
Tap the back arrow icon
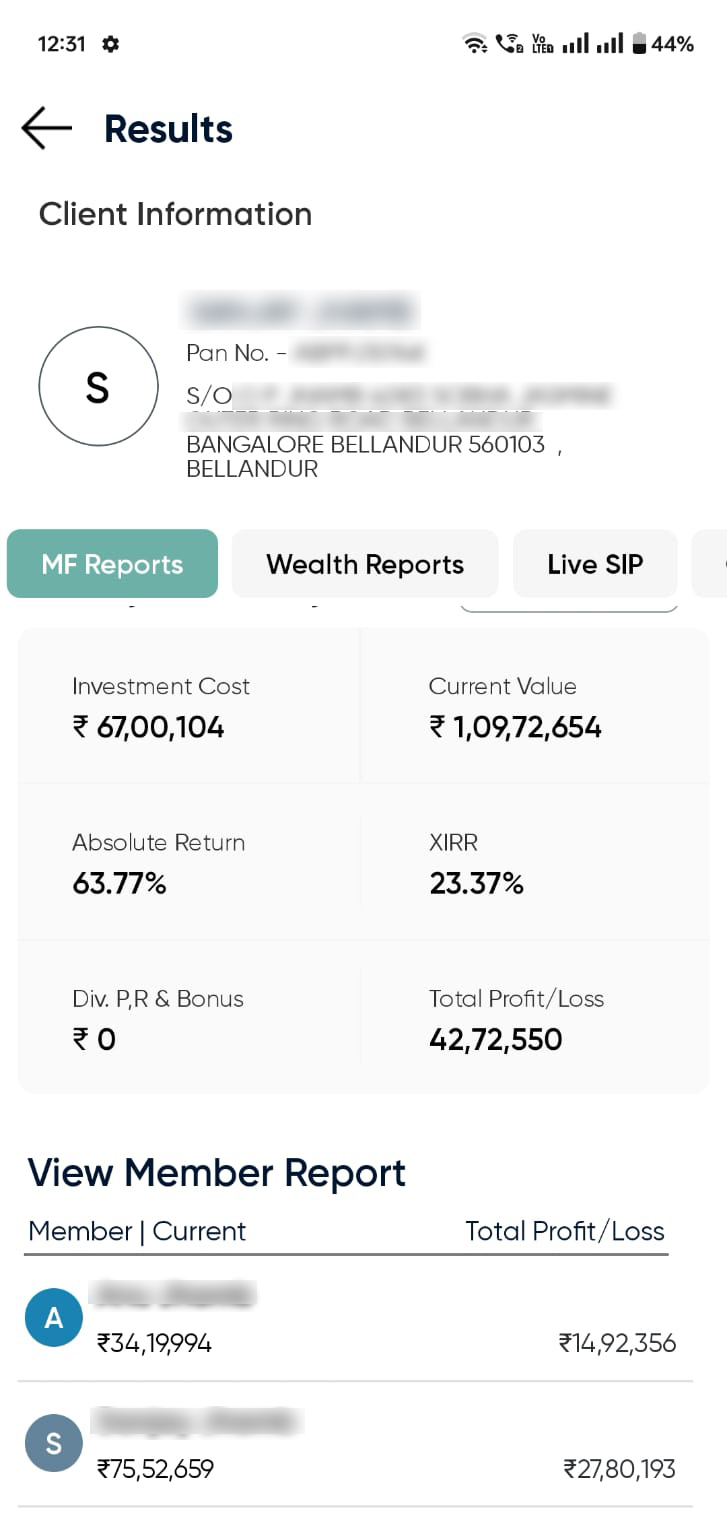[x=46, y=129]
